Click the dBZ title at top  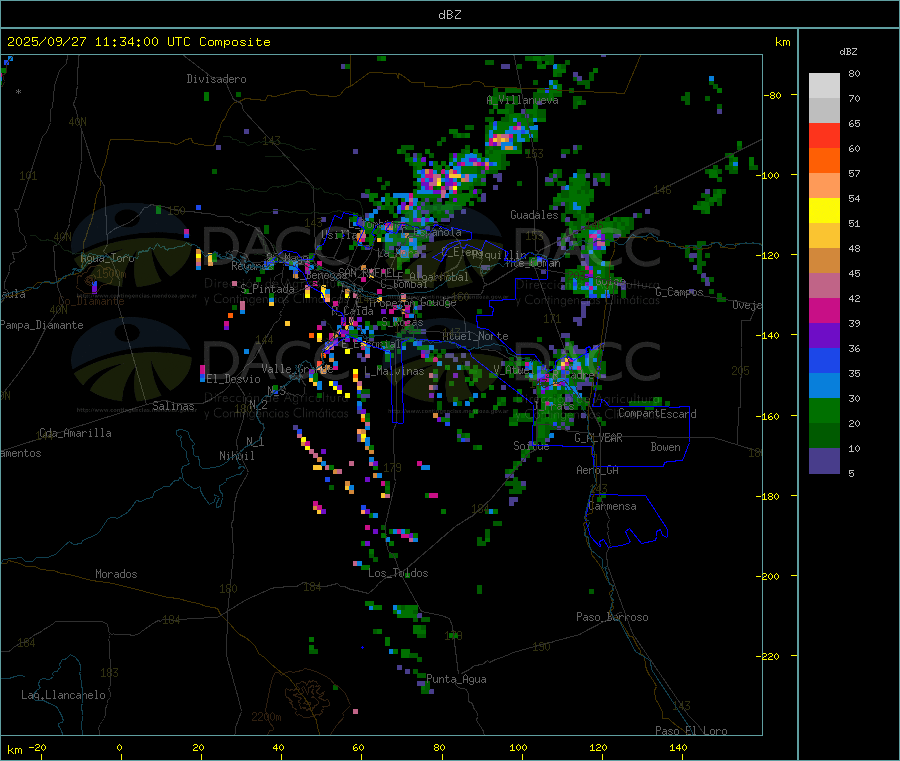[x=449, y=14]
